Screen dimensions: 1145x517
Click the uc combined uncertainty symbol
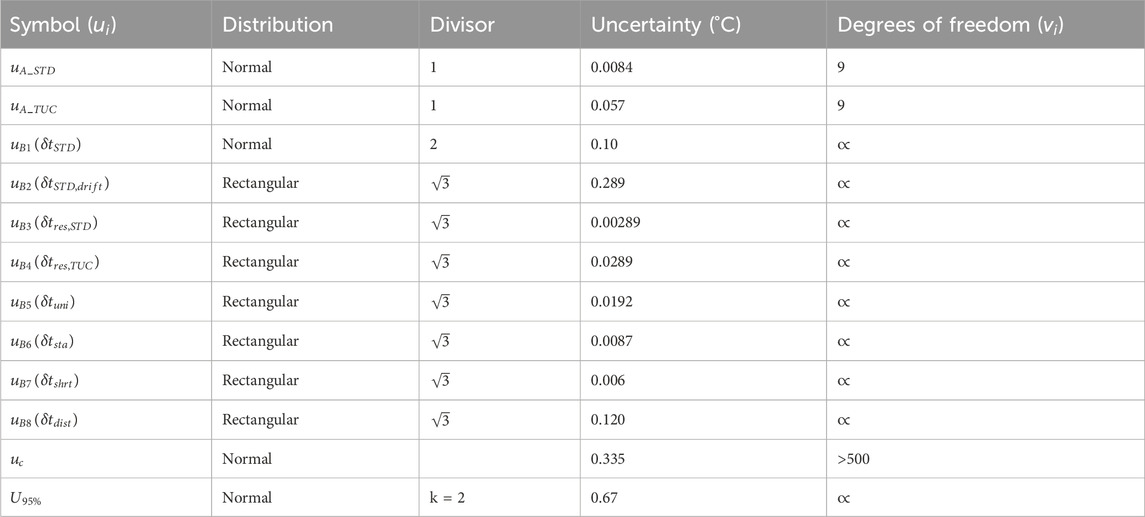click(15, 460)
